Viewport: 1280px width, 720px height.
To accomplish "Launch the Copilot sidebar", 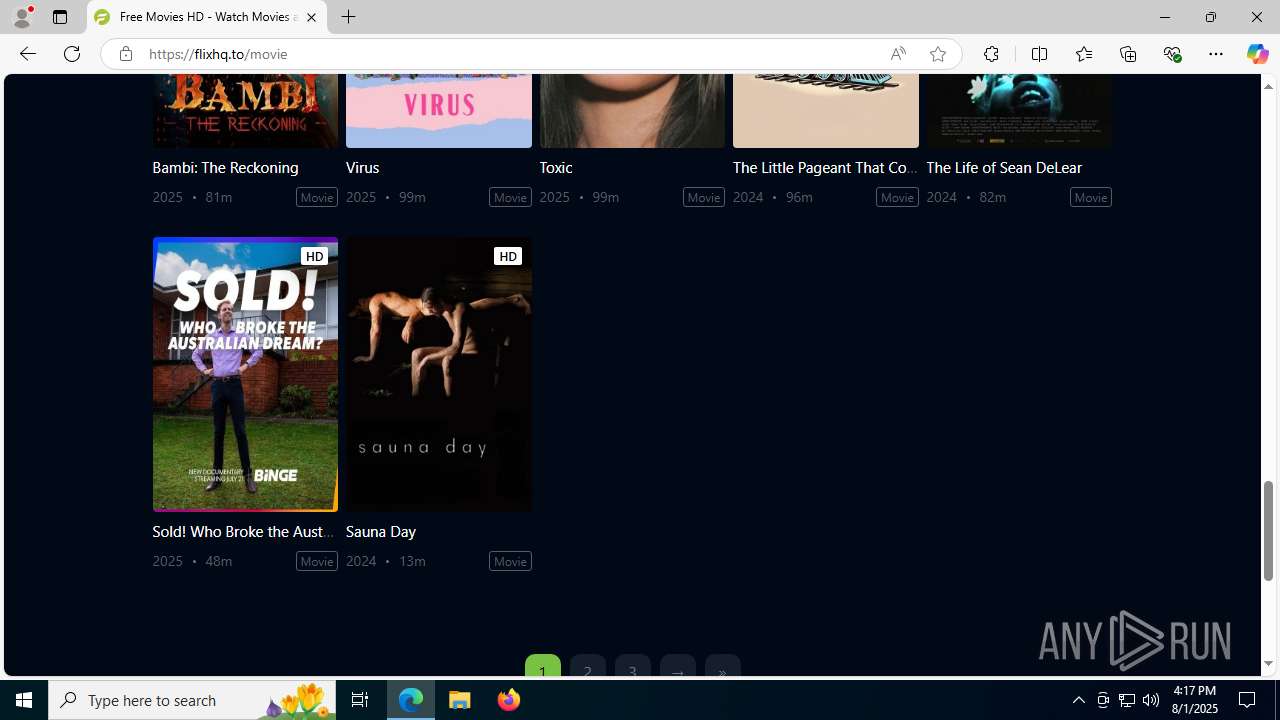I will pos(1257,54).
